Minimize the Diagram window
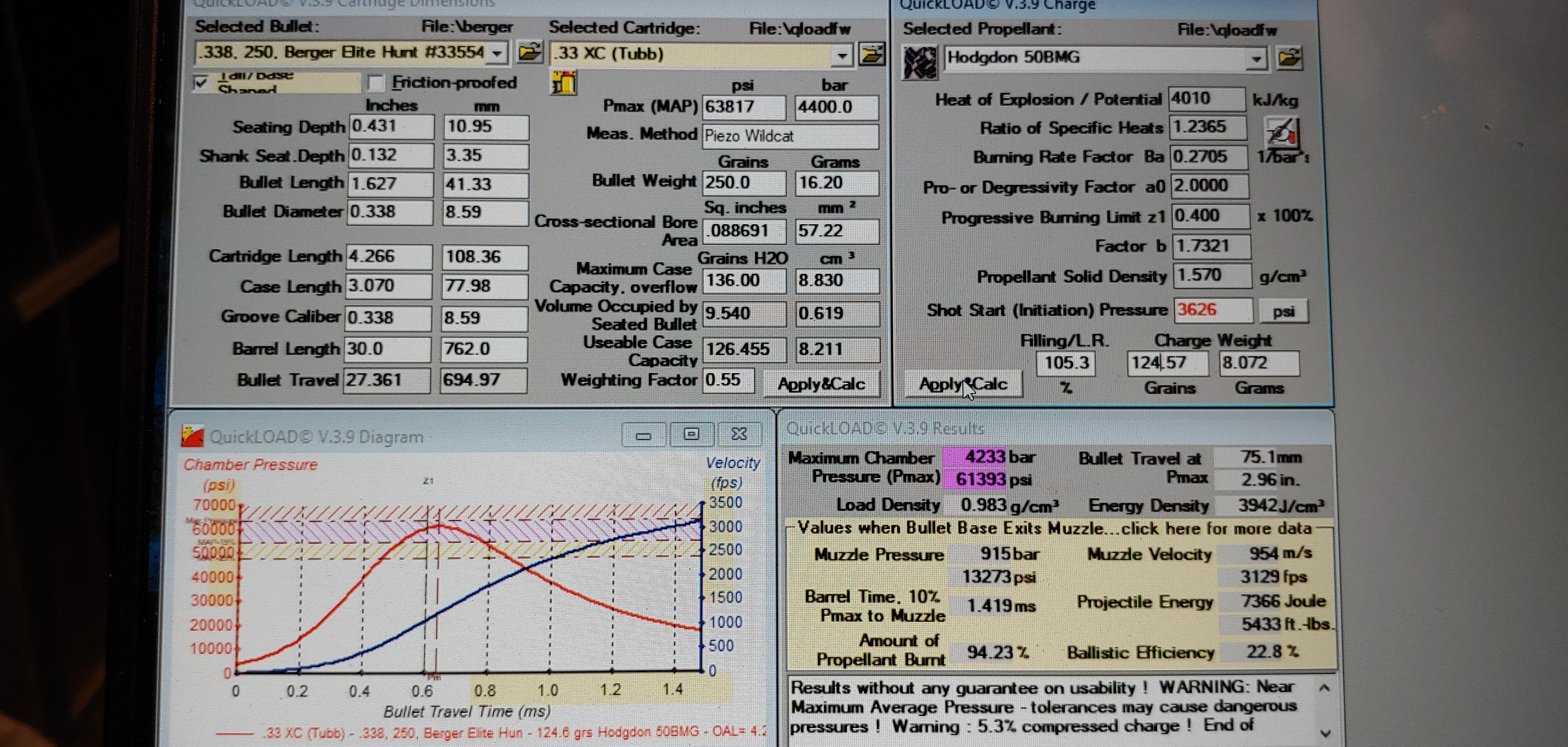Viewport: 1568px width, 747px height. click(x=643, y=435)
